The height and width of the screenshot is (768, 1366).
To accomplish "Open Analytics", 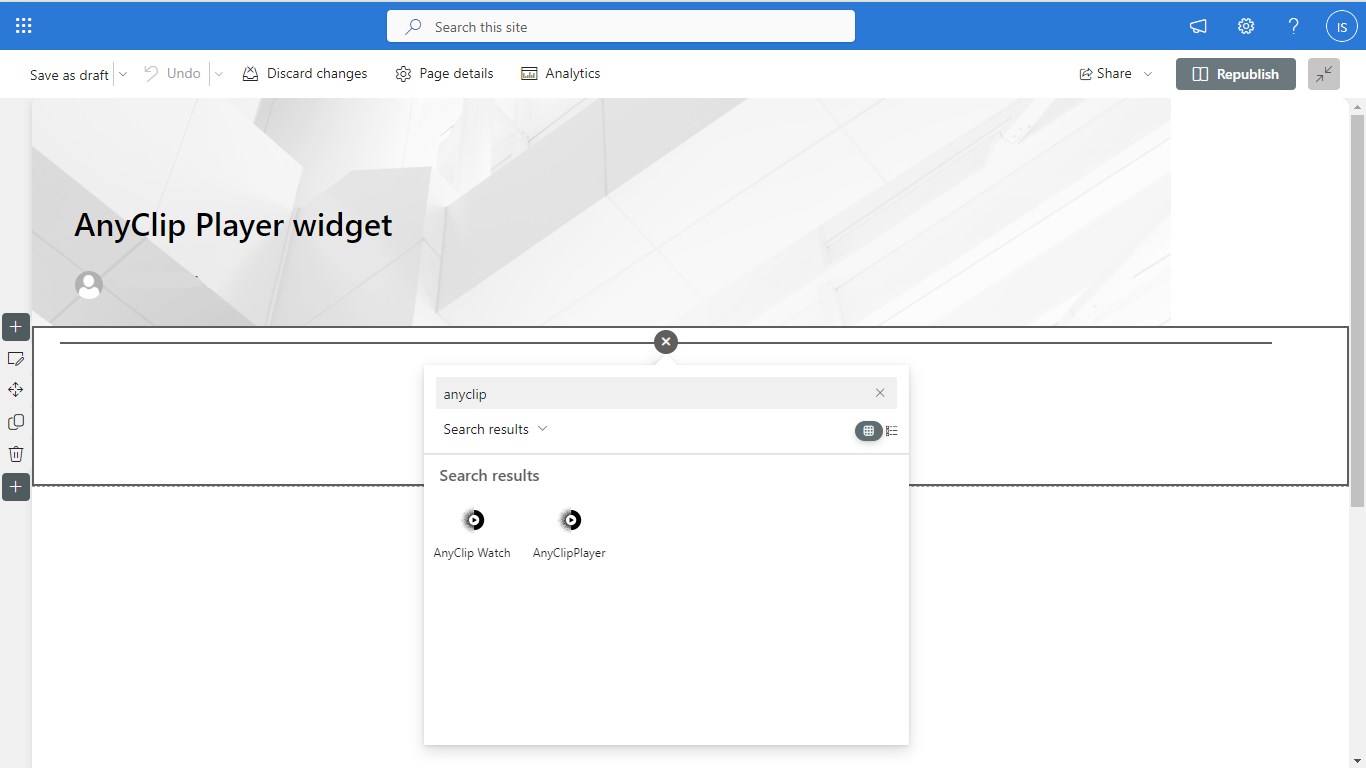I will click(x=561, y=74).
